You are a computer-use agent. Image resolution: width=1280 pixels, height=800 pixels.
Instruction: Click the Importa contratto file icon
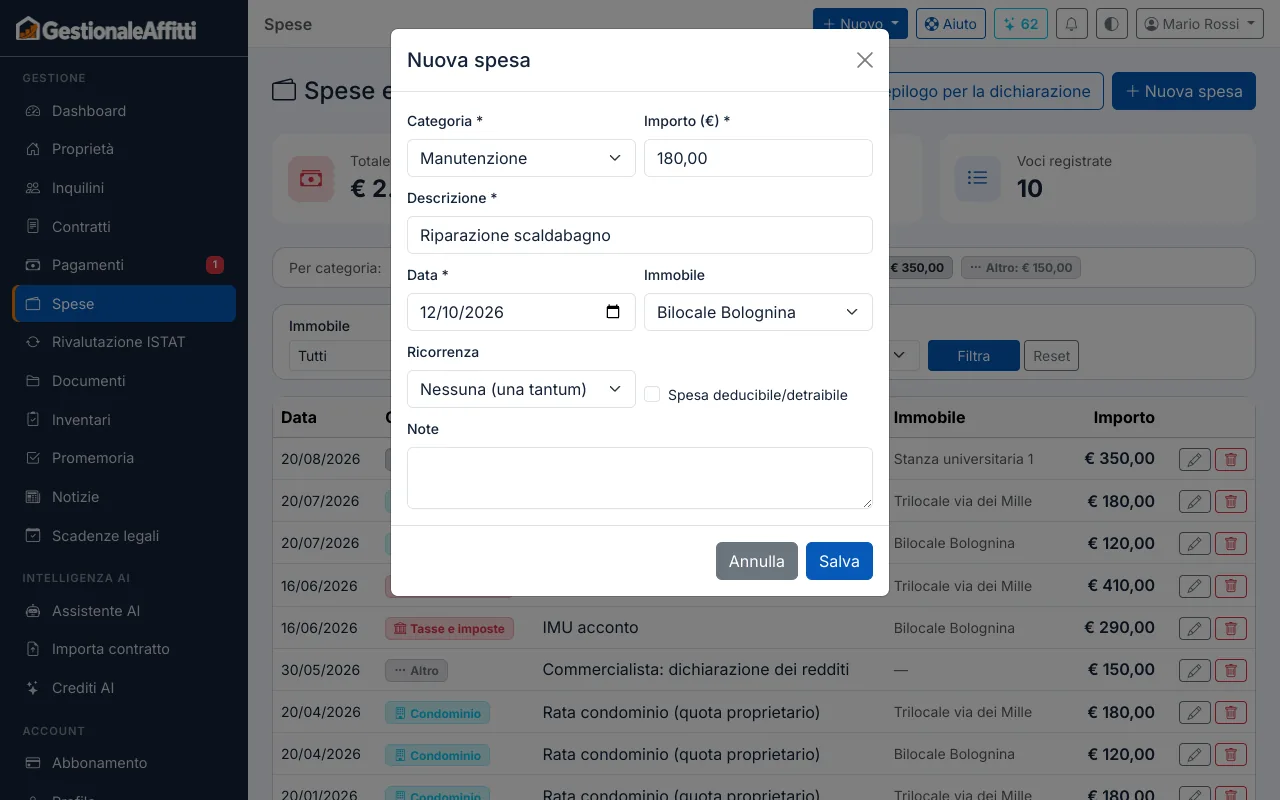[x=33, y=649]
